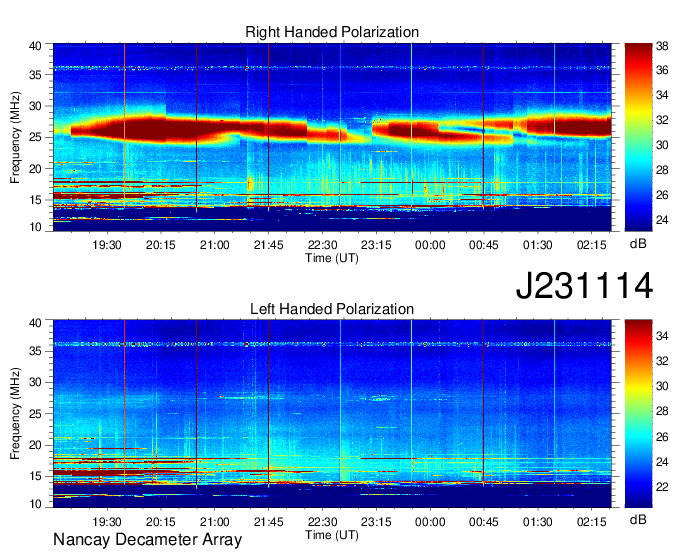Click the "J231114" observation identifier
The image size is (680, 552).
[x=584, y=285]
